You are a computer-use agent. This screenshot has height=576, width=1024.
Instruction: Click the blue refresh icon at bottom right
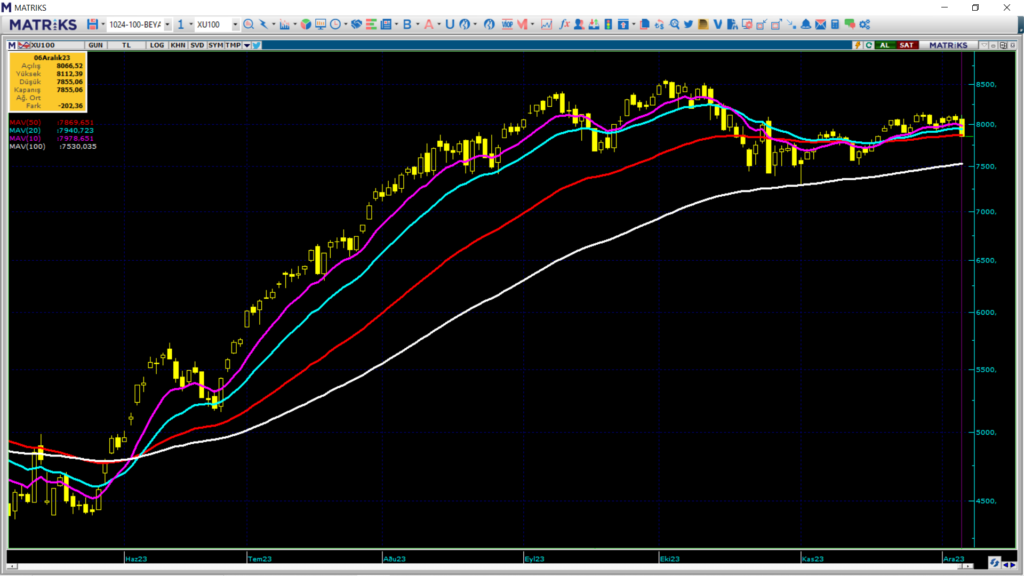[x=994, y=563]
